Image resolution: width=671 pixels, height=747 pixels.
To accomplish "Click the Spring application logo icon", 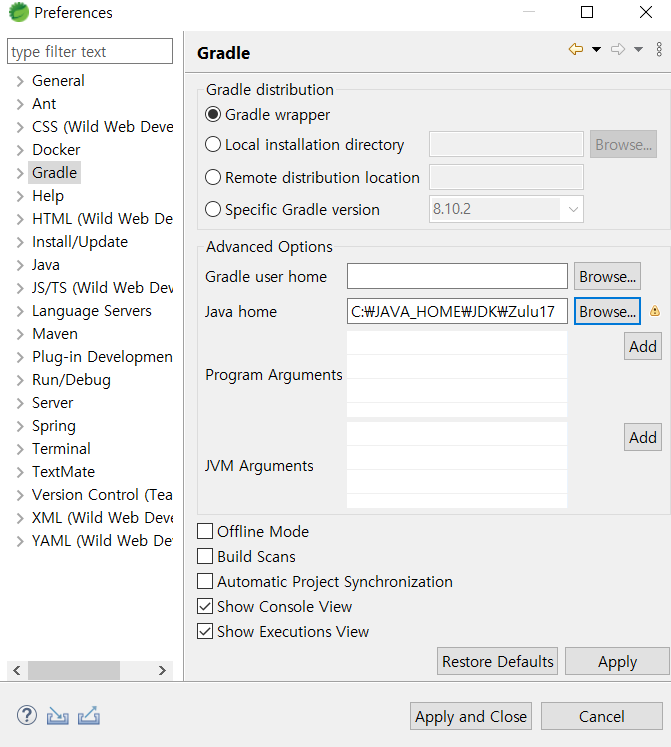I will point(19,12).
